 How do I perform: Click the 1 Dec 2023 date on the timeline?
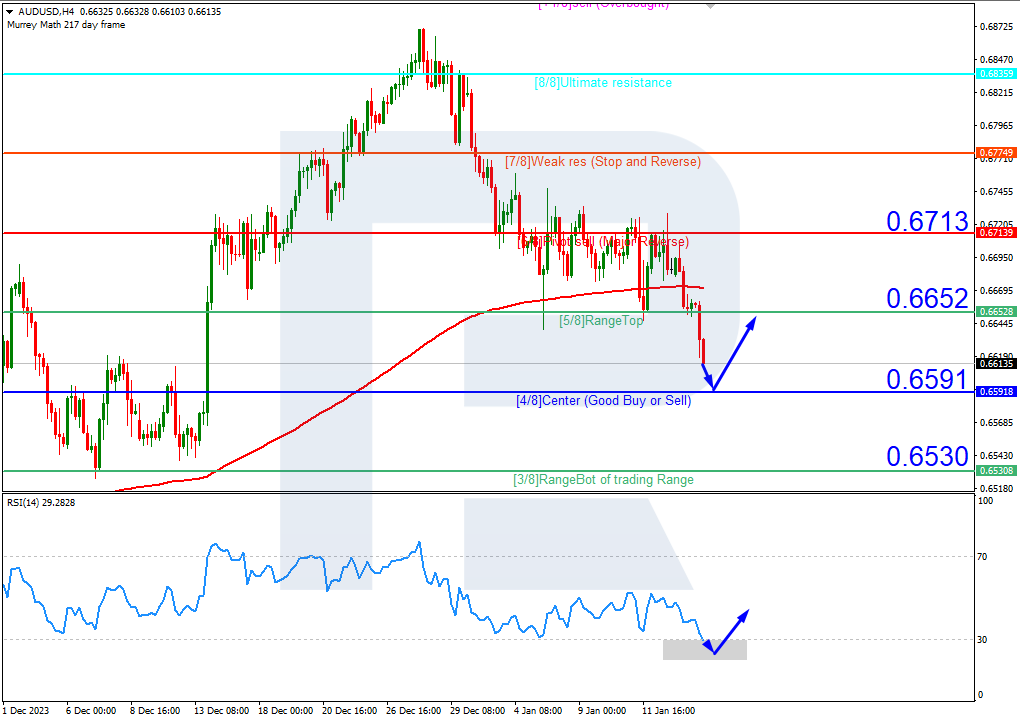pos(27,711)
